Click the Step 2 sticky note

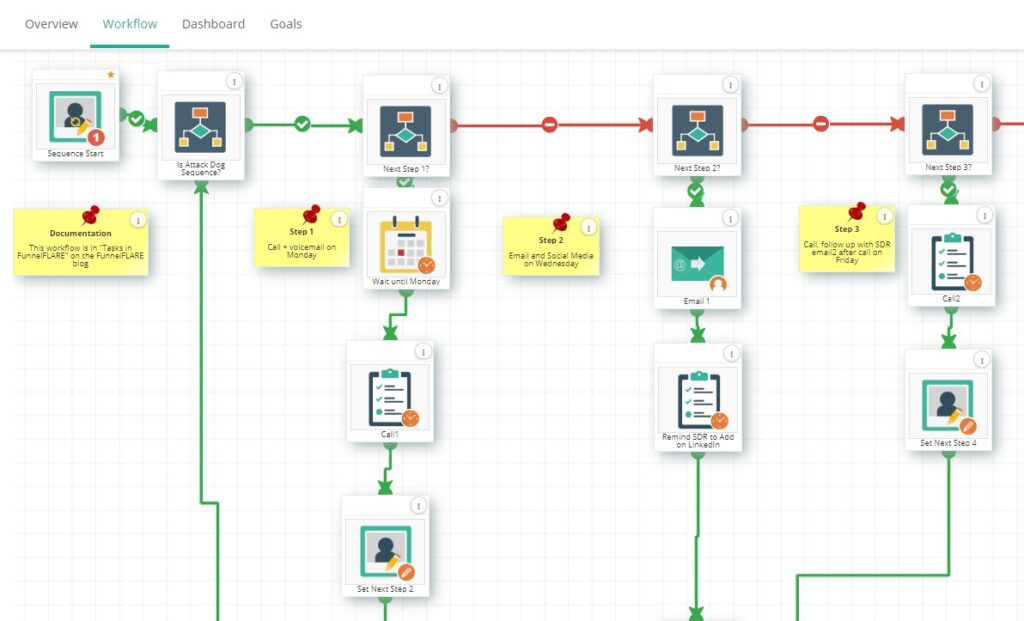[x=550, y=248]
